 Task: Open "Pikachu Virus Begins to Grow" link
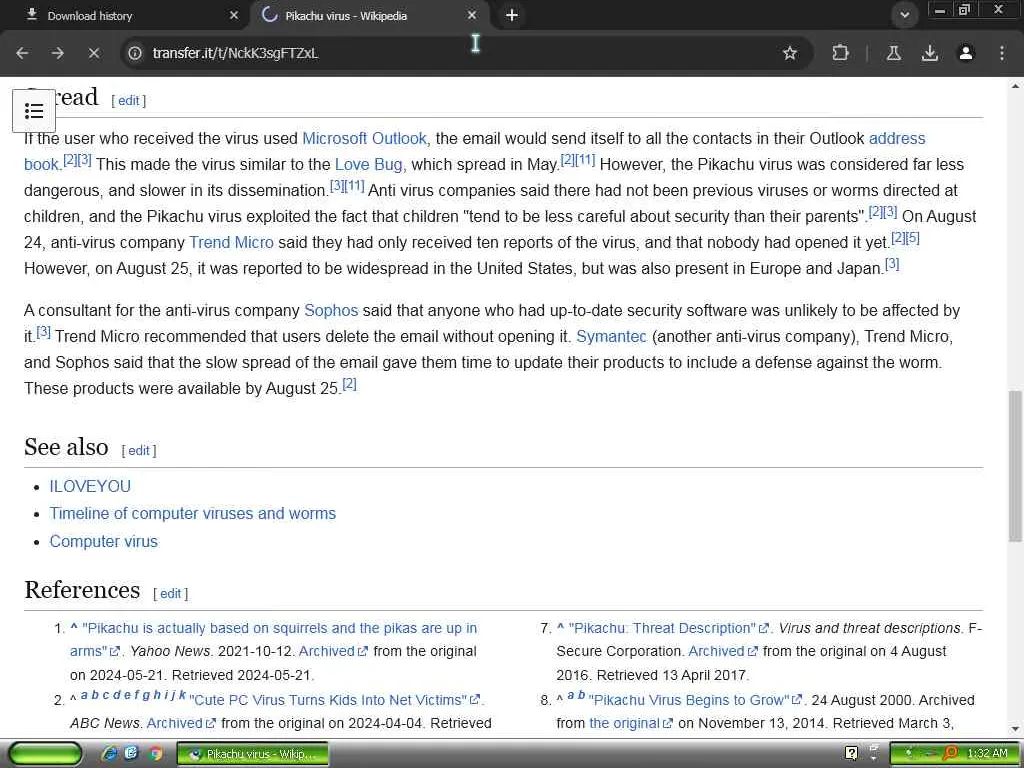[x=689, y=700]
